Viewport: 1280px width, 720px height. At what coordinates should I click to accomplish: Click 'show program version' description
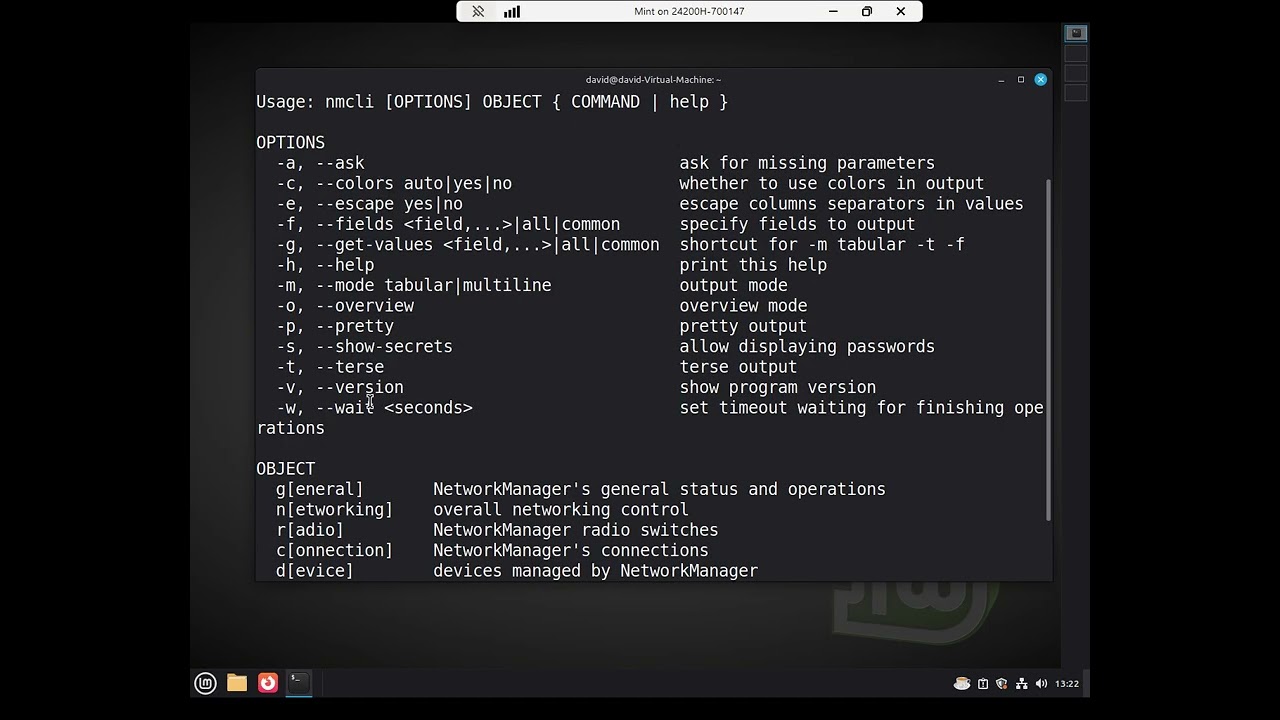pos(778,387)
